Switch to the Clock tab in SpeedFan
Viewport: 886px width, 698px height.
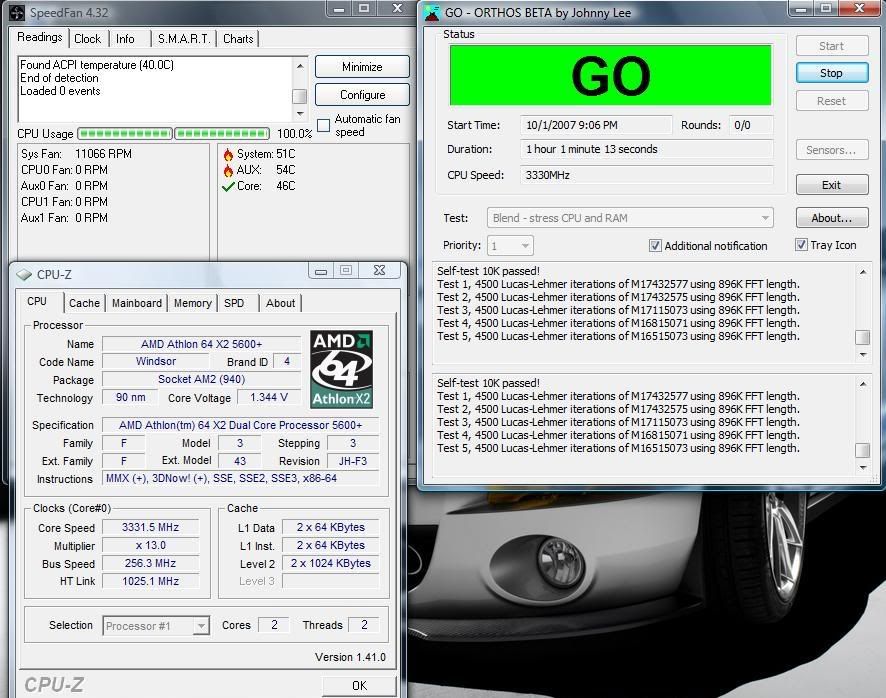88,39
